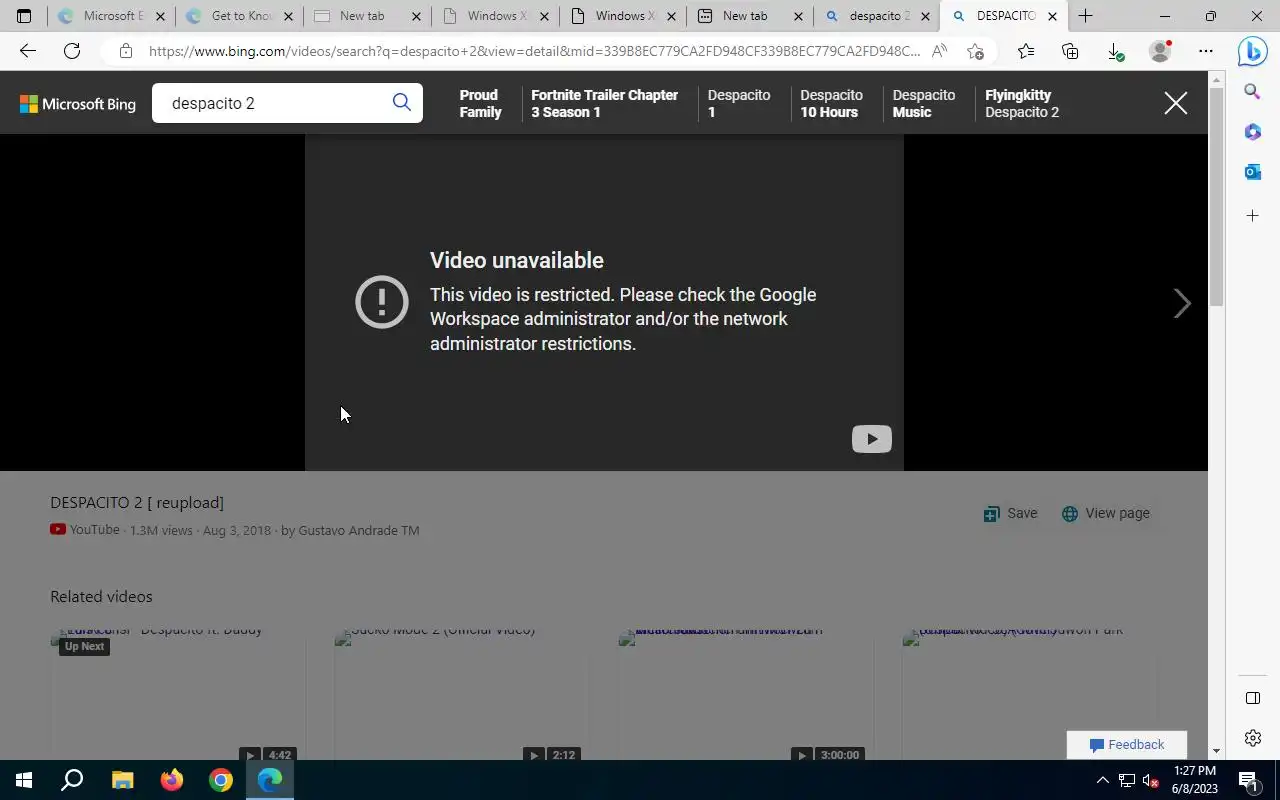Image resolution: width=1280 pixels, height=800 pixels.
Task: Open the user profile avatar
Action: tap(1160, 51)
